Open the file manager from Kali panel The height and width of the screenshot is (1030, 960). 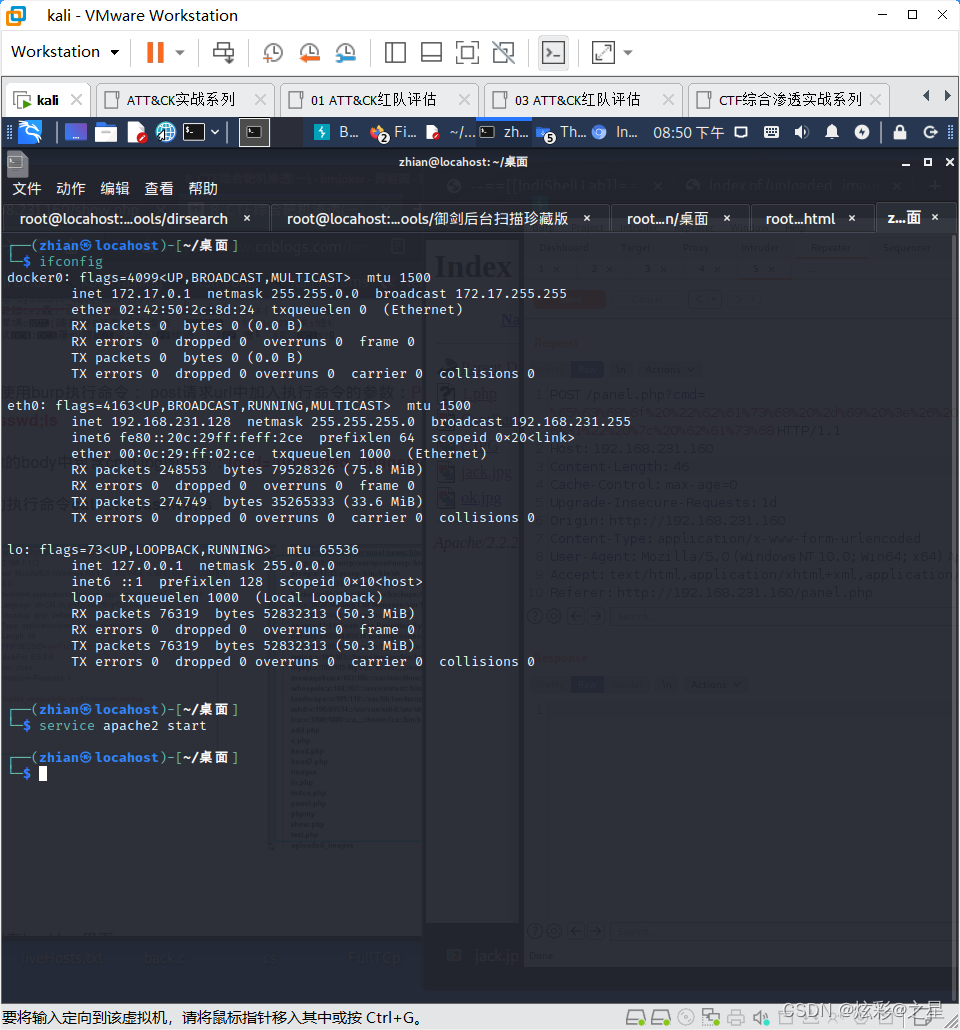(x=106, y=133)
